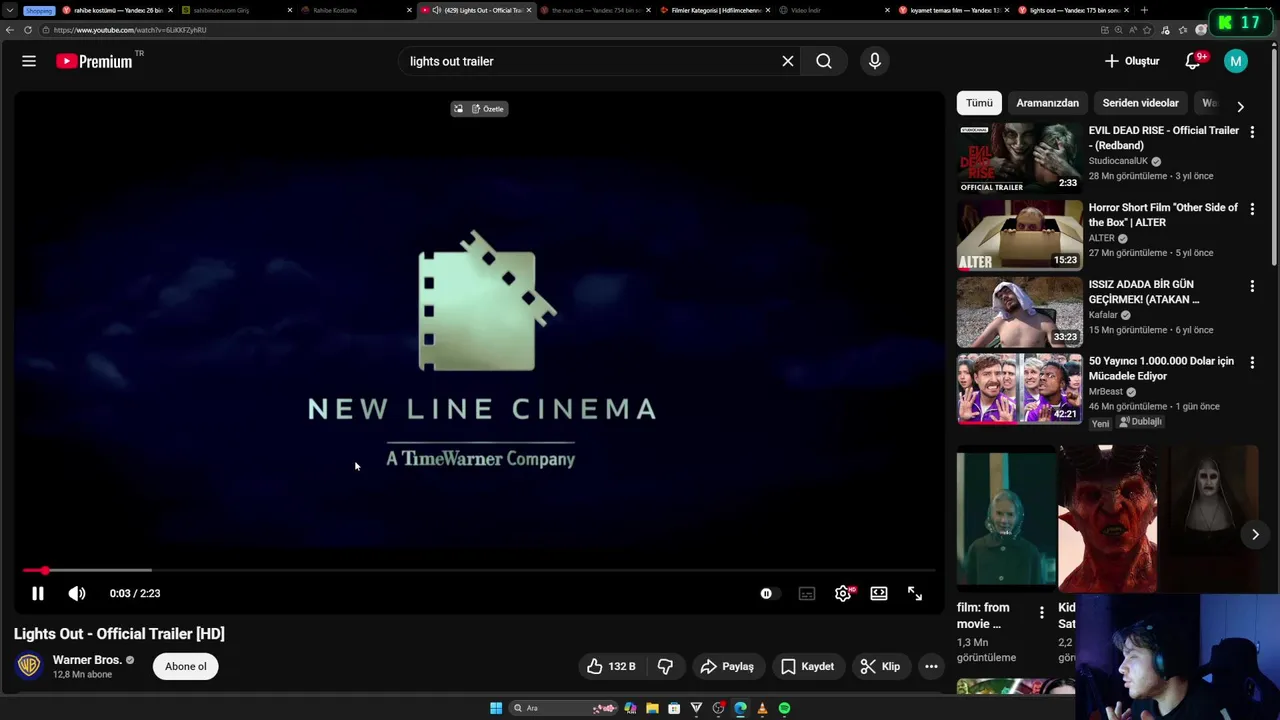
Task: Click the browser address bar URL
Action: click(131, 30)
